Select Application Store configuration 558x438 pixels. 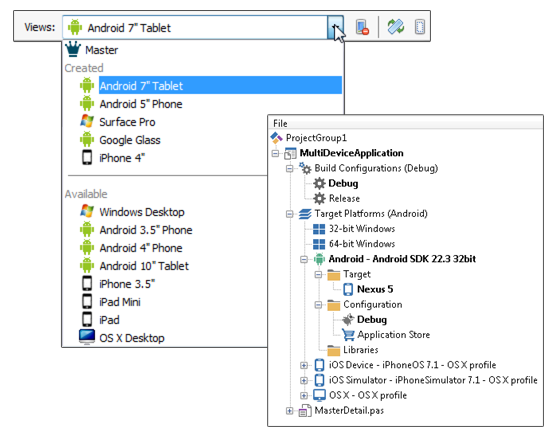(394, 335)
